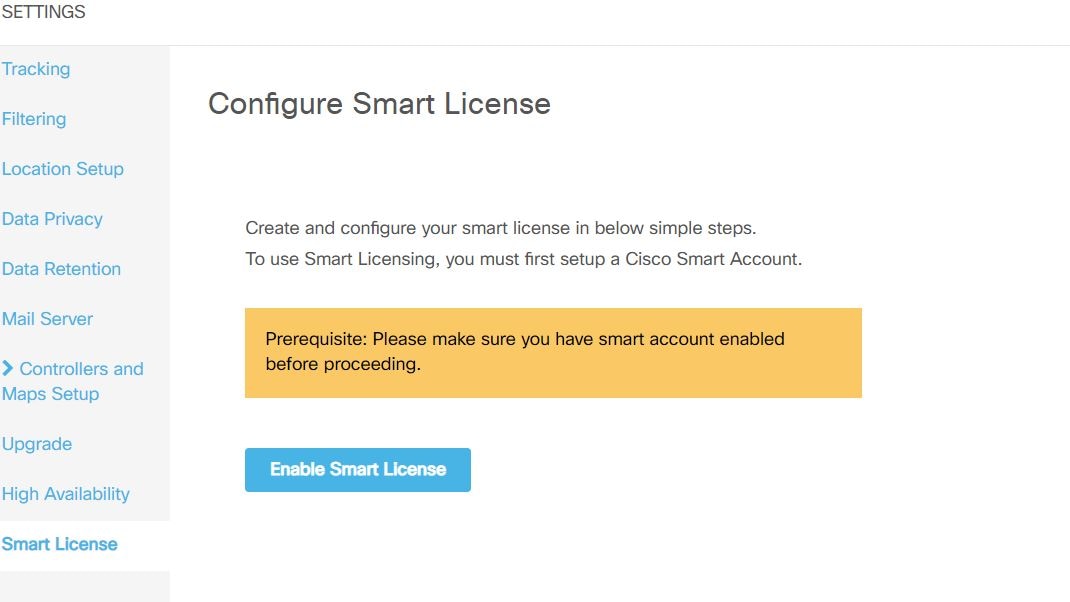The image size is (1070, 602).
Task: Click the Controllers and Maps Setup label
Action: pos(73,381)
